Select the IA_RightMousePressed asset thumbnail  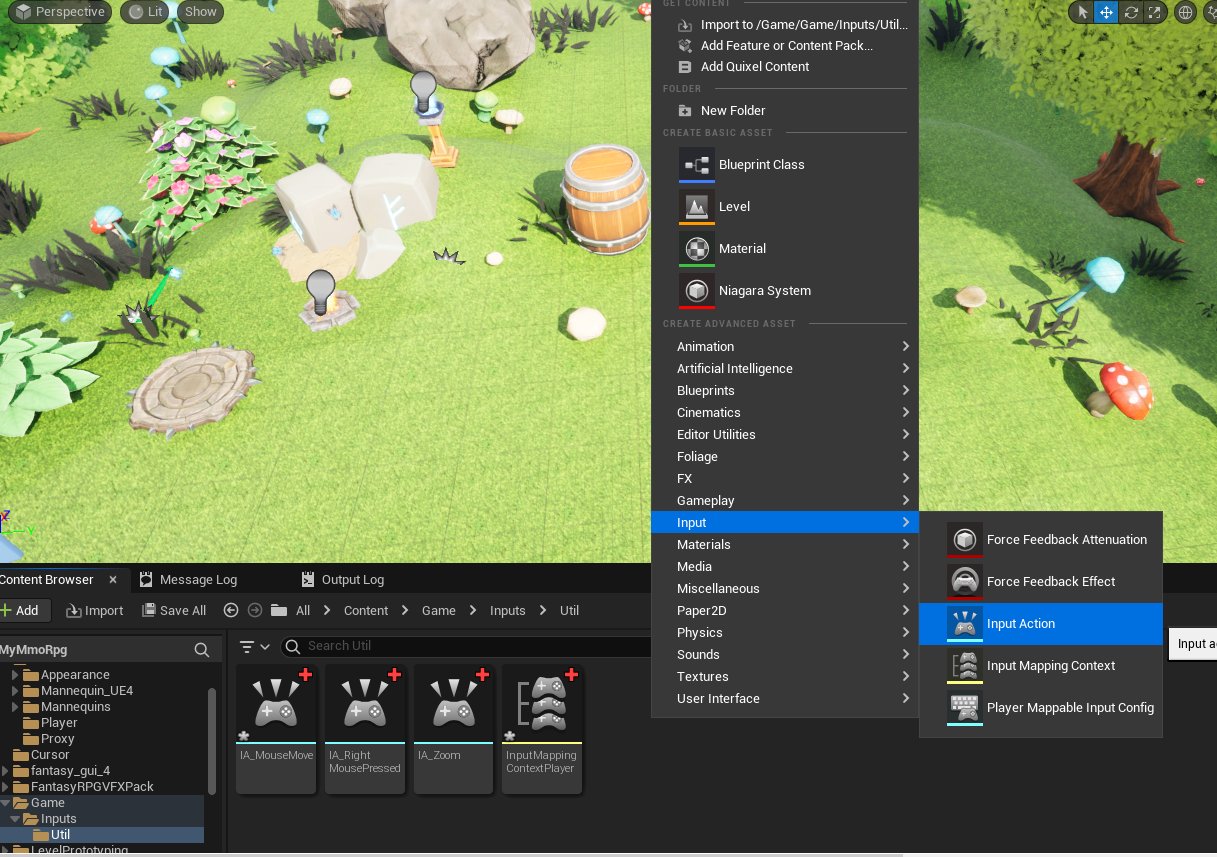[x=364, y=728]
